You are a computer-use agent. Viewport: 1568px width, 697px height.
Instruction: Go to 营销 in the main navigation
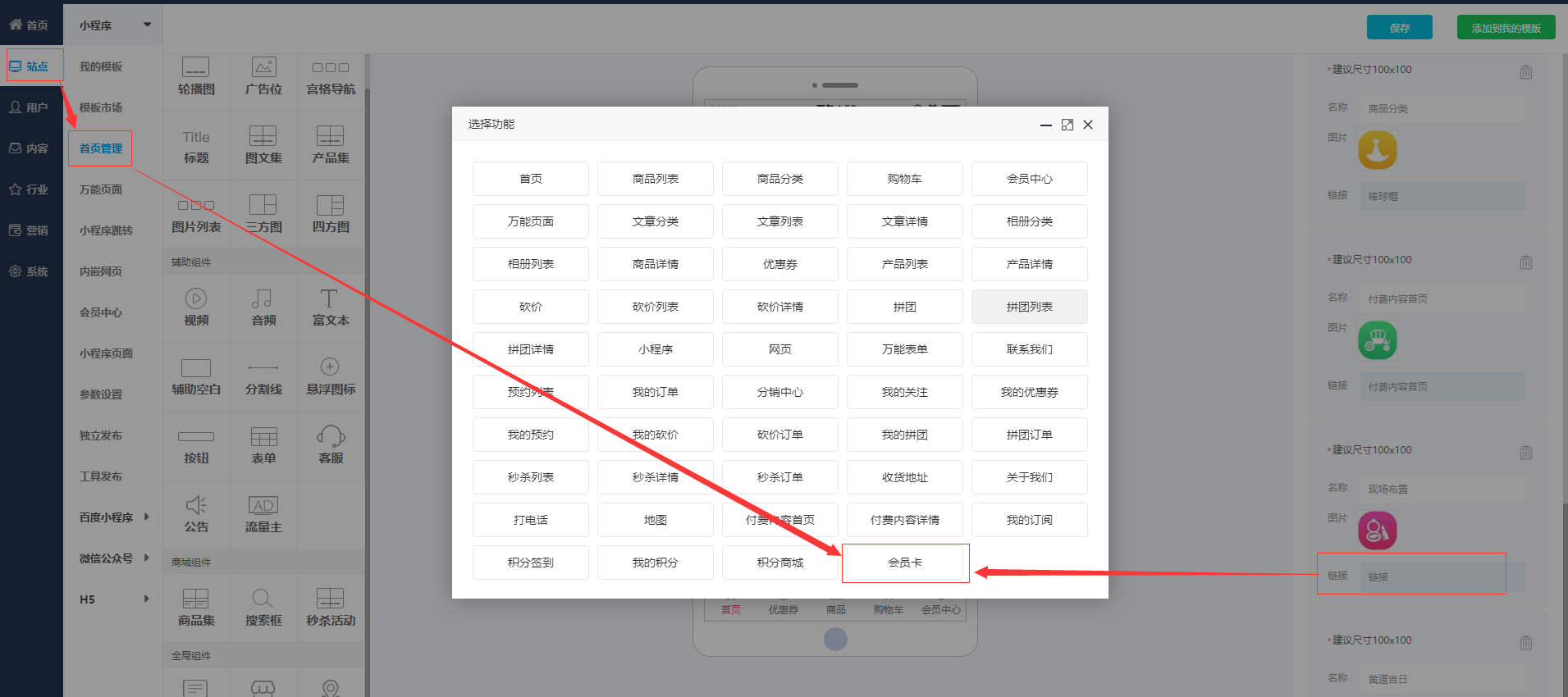click(x=31, y=230)
